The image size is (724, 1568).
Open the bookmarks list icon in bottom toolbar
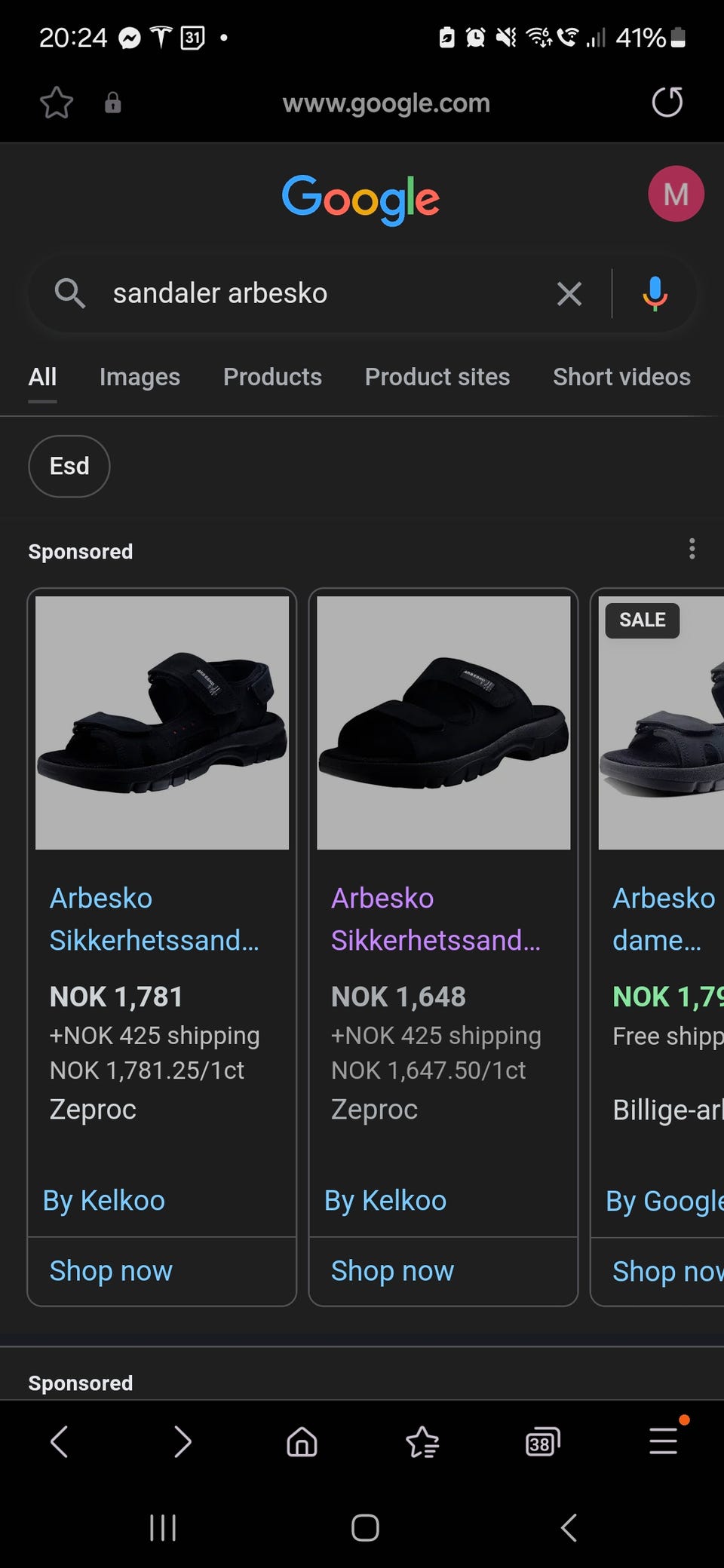click(x=422, y=1441)
